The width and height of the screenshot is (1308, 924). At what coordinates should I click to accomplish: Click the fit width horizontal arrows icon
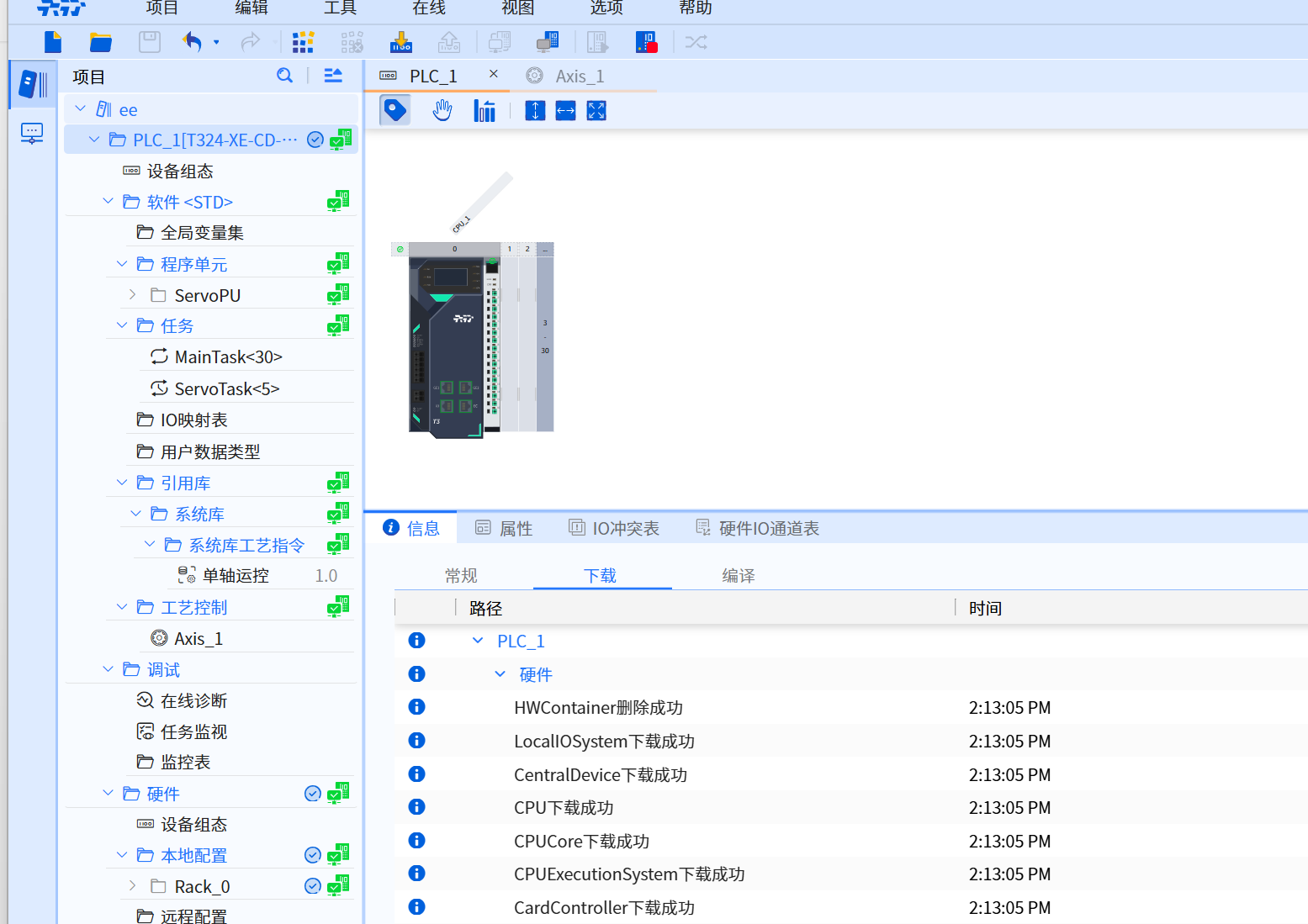(565, 110)
